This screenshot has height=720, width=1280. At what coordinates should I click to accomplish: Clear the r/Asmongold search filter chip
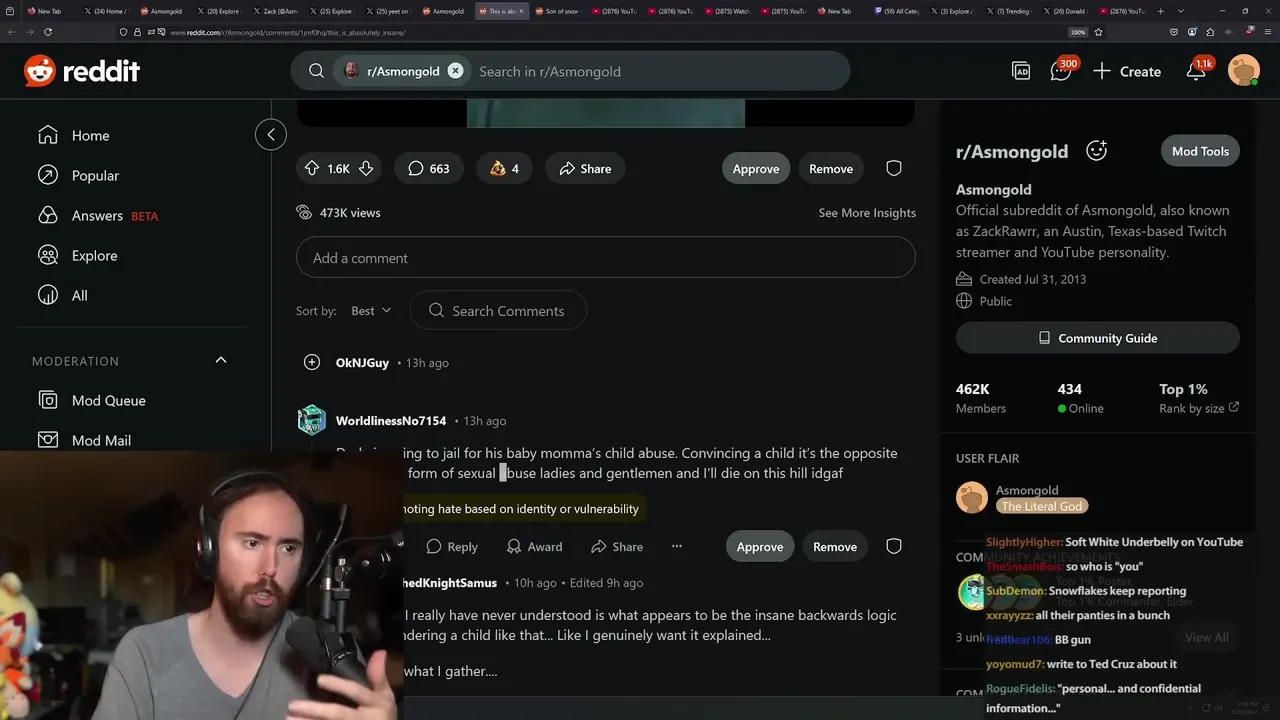pos(455,71)
